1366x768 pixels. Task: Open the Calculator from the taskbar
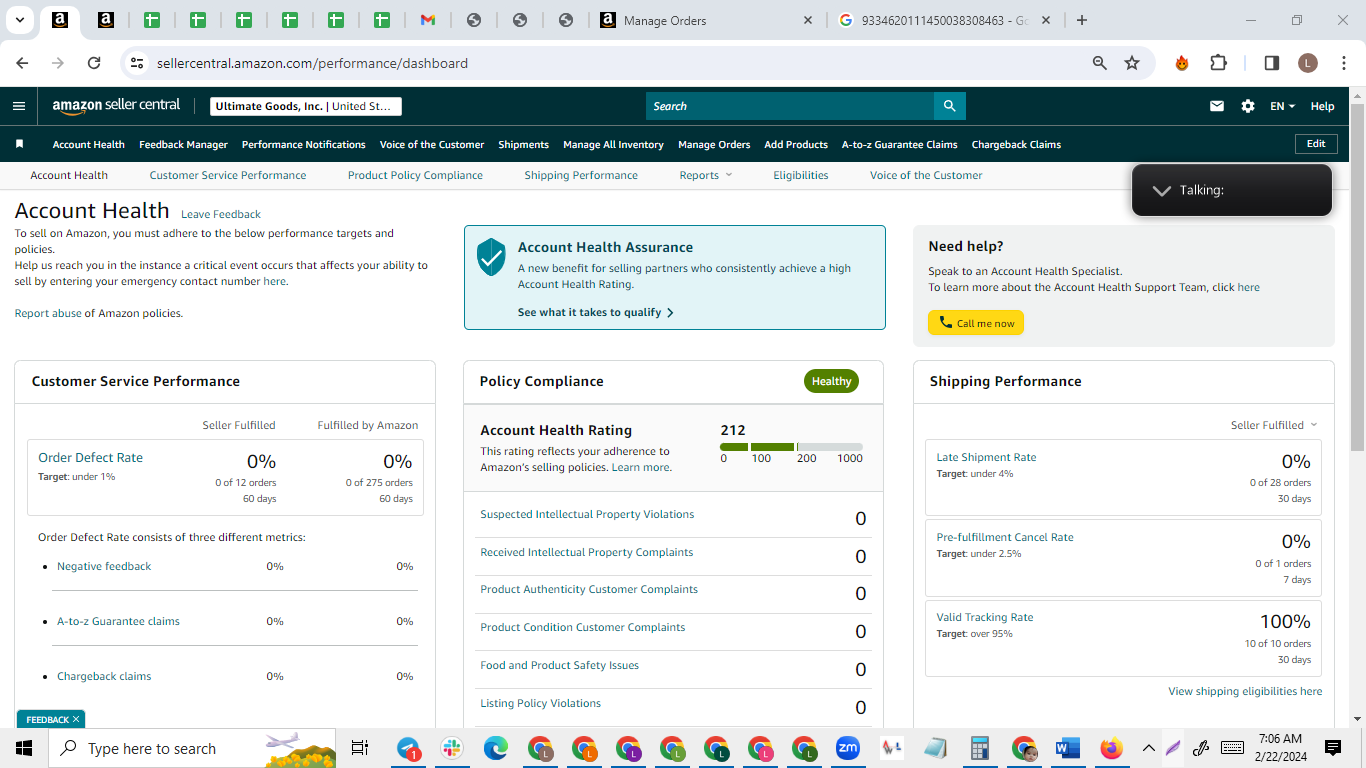coord(979,748)
